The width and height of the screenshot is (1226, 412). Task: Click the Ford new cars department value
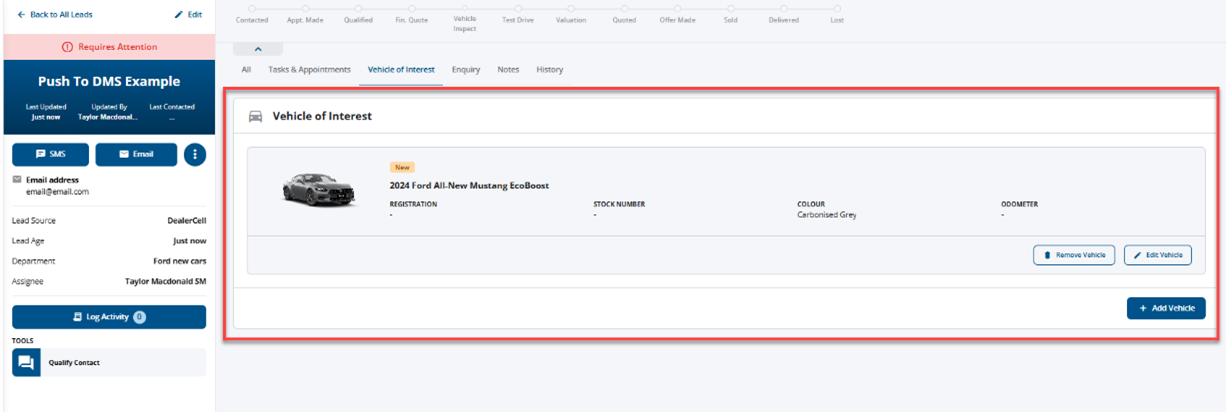[x=179, y=261]
